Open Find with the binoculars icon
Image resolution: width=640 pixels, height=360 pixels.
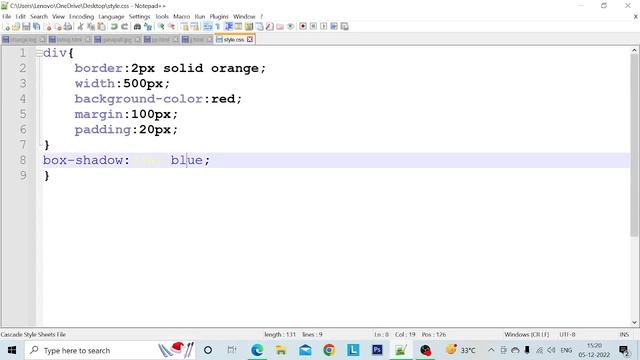(137, 27)
